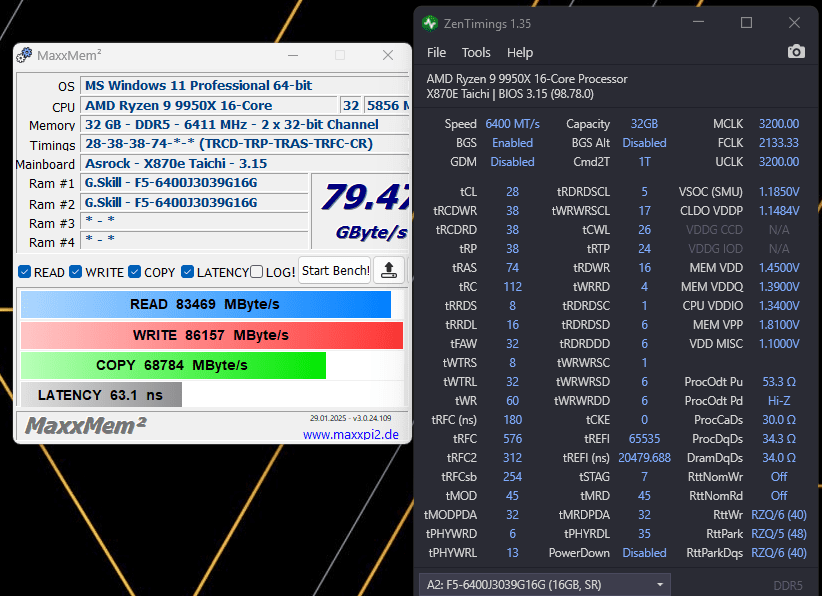Click the MaxxMem upload results arrow icon
Image resolution: width=822 pixels, height=596 pixels.
[x=388, y=270]
